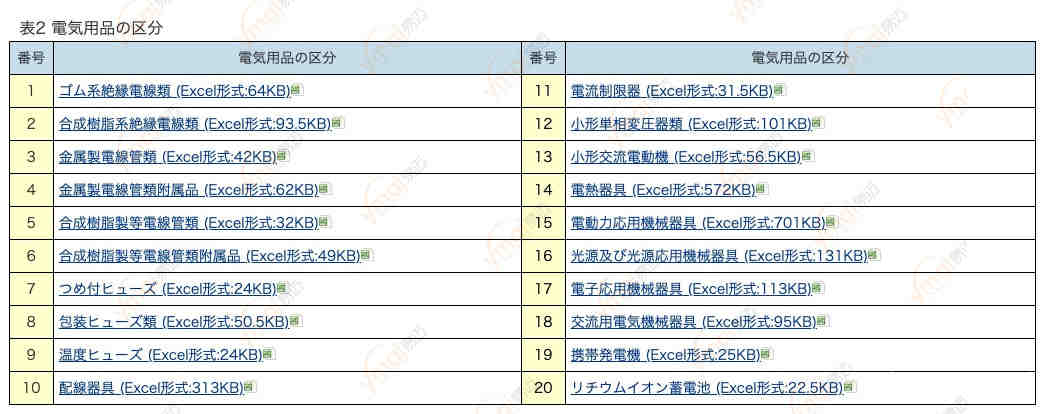The width and height of the screenshot is (1052, 414).
Task: Download 小形交流電動機 Excel file
Action: [686, 156]
